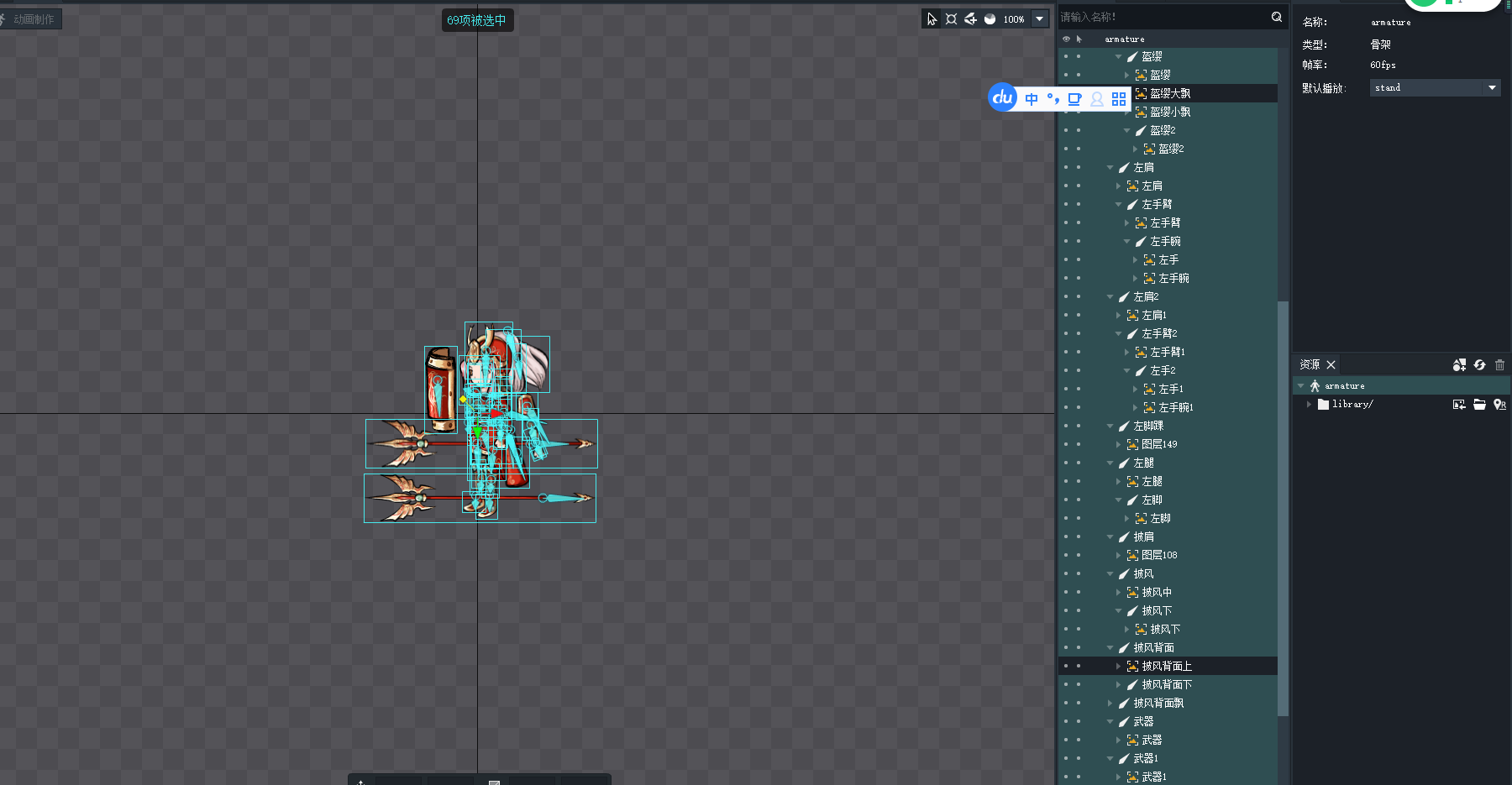Click the scene tree vertical scrollbar
Viewport: 1512px width, 785px height.
(1283, 508)
